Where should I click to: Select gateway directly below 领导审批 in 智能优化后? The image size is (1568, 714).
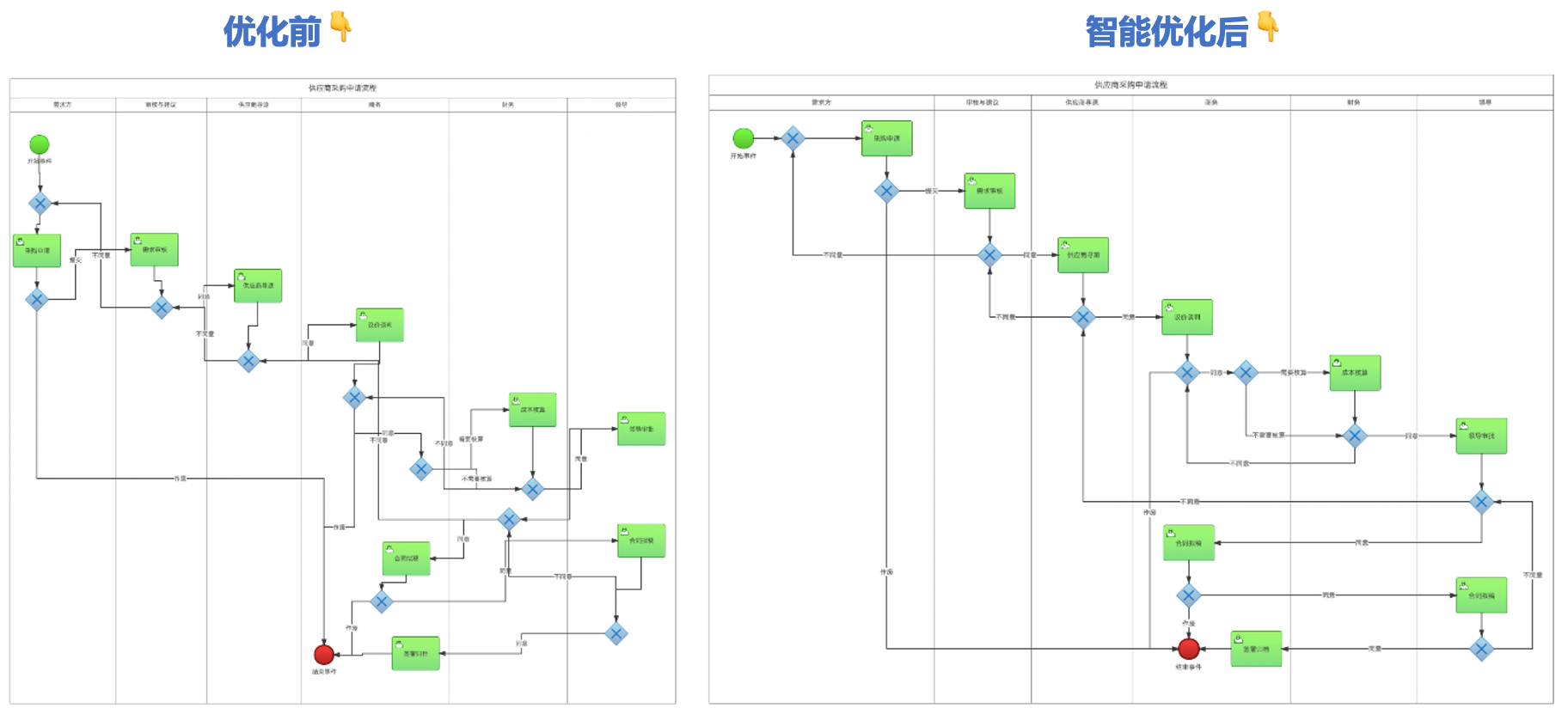(1481, 502)
